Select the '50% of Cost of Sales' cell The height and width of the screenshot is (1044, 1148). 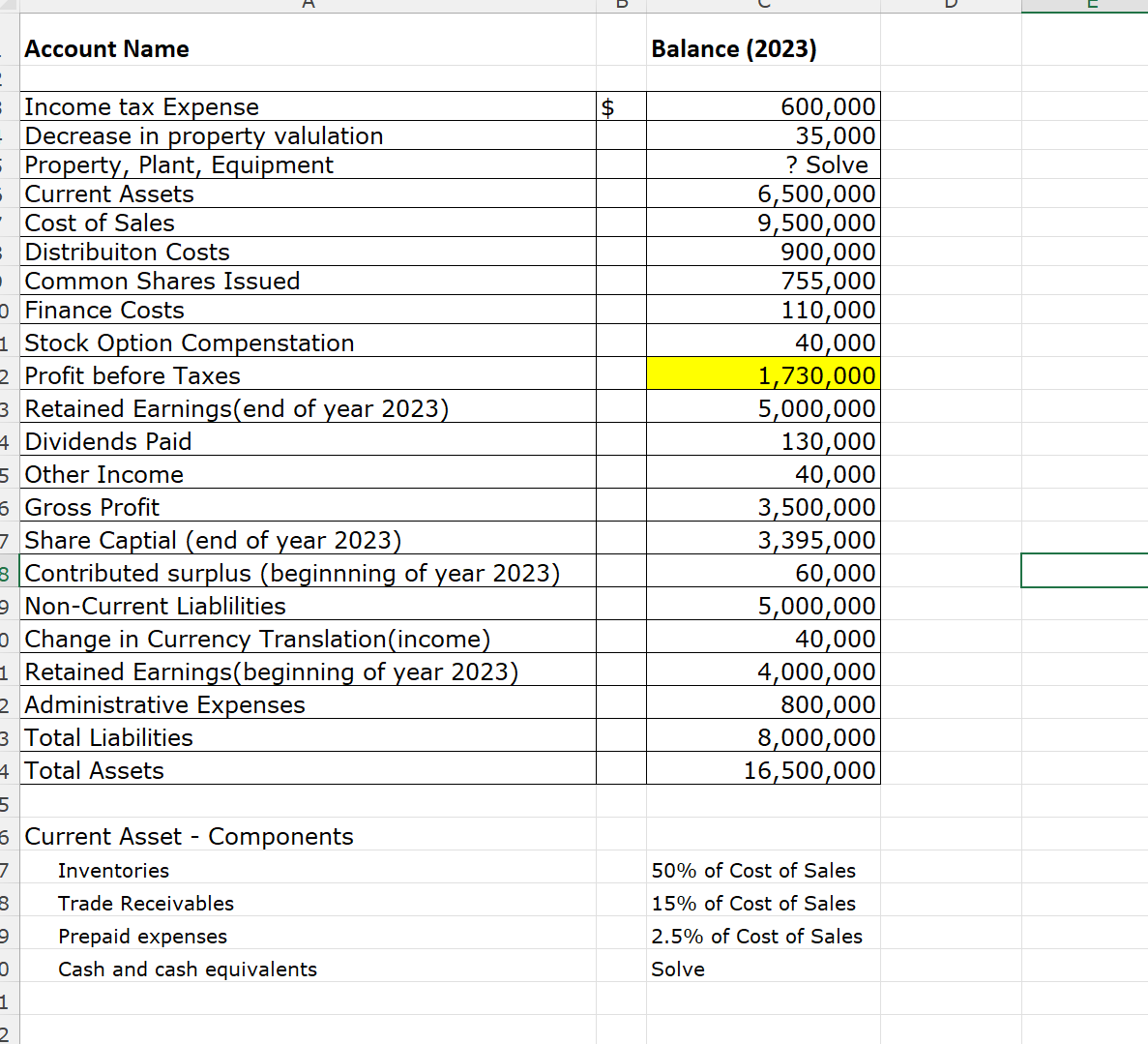[762, 870]
